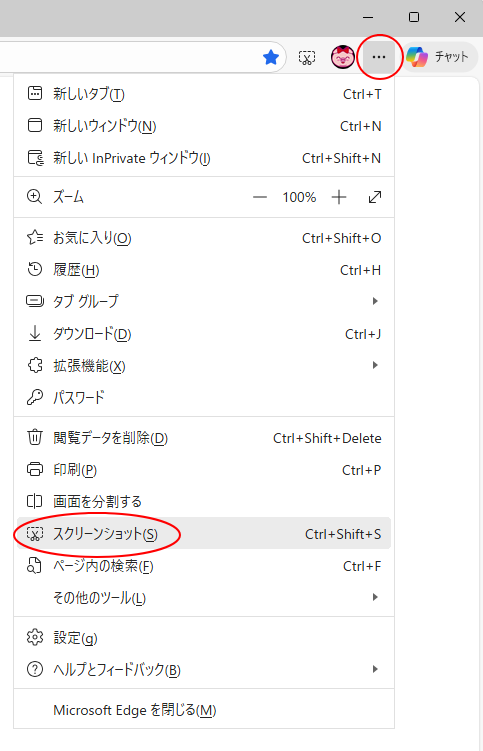The width and height of the screenshot is (483, 751).
Task: Open 新しいウィンドウ(N)
Action: (x=204, y=126)
